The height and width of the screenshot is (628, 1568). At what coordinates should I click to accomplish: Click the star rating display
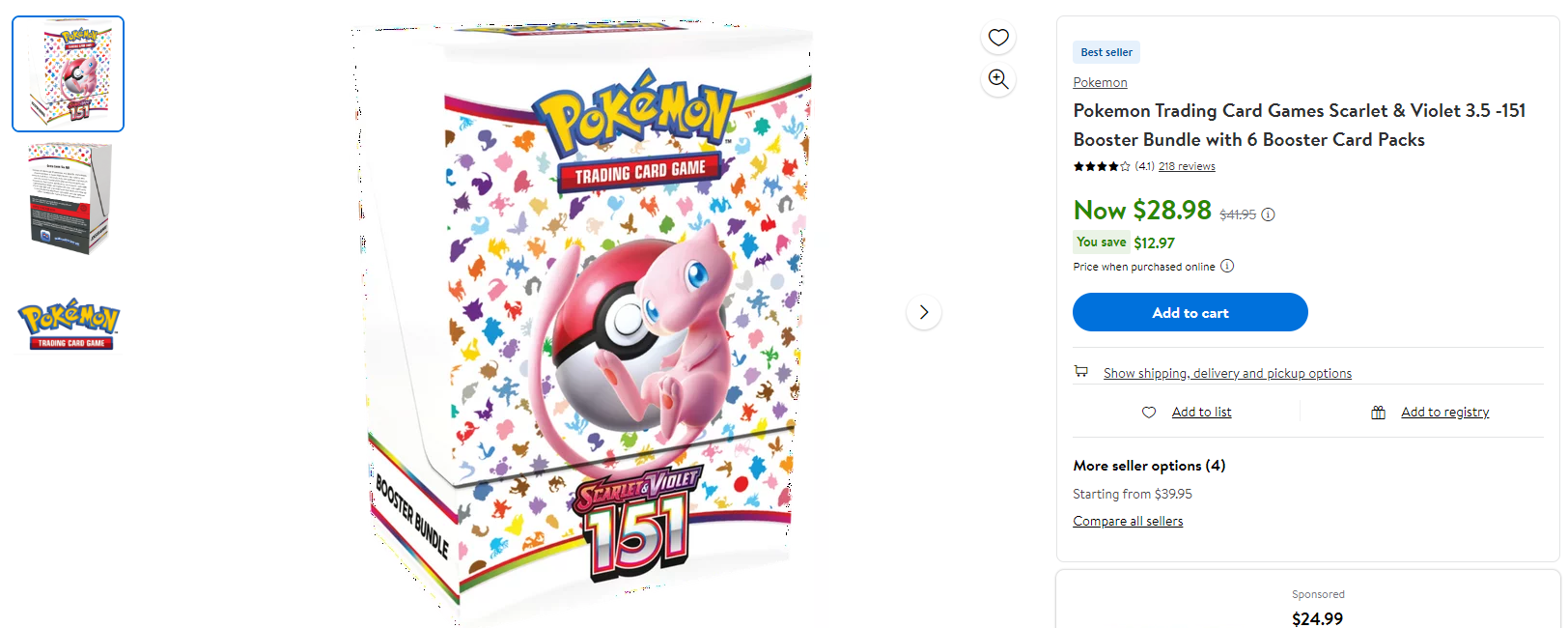point(1102,166)
